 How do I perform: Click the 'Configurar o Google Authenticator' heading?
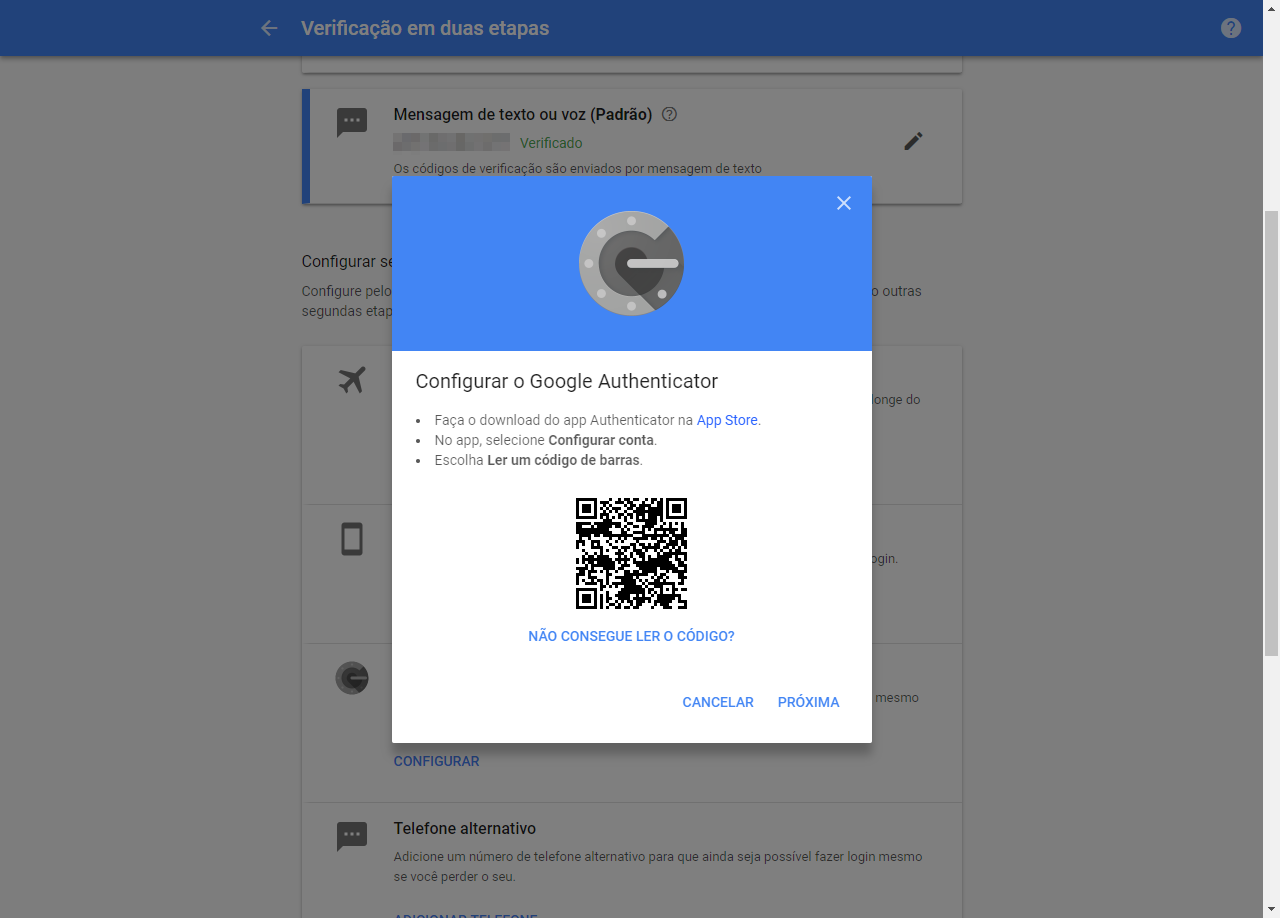tap(567, 381)
